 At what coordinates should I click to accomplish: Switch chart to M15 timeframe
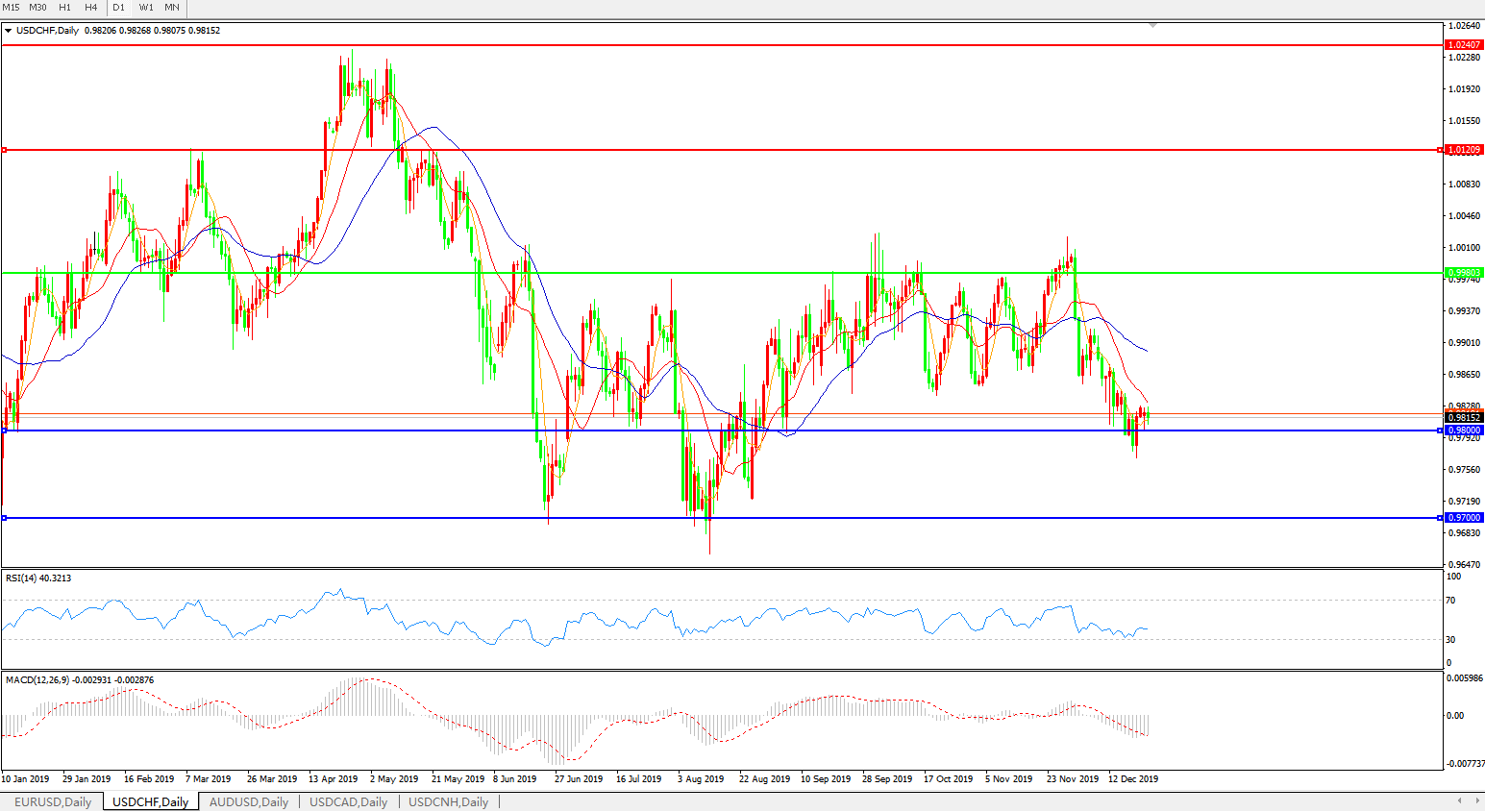click(x=11, y=7)
